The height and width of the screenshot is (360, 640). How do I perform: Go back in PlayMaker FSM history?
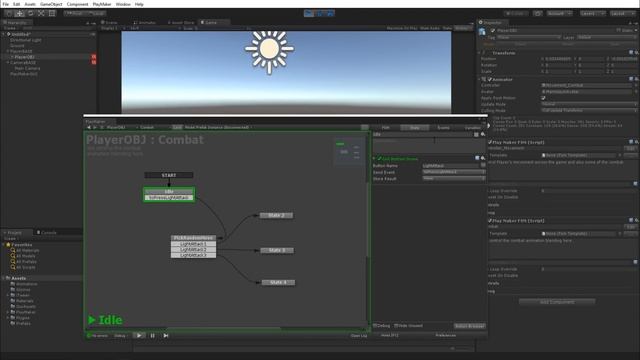point(89,127)
